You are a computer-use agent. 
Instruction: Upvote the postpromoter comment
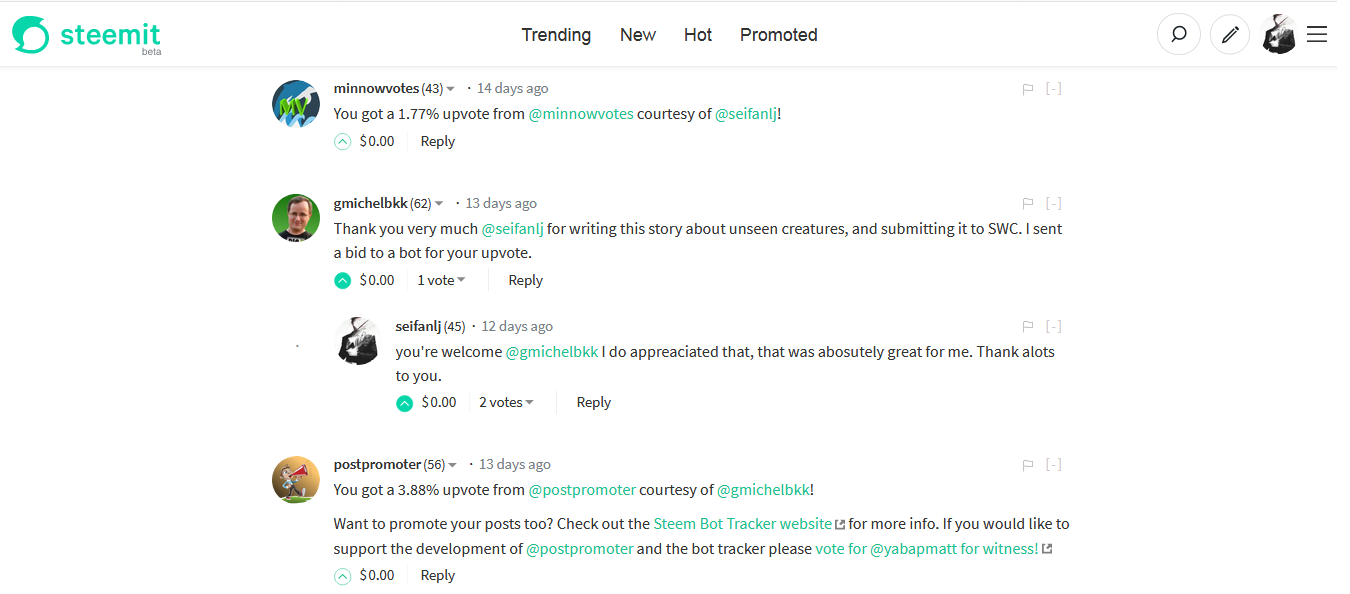click(x=343, y=576)
